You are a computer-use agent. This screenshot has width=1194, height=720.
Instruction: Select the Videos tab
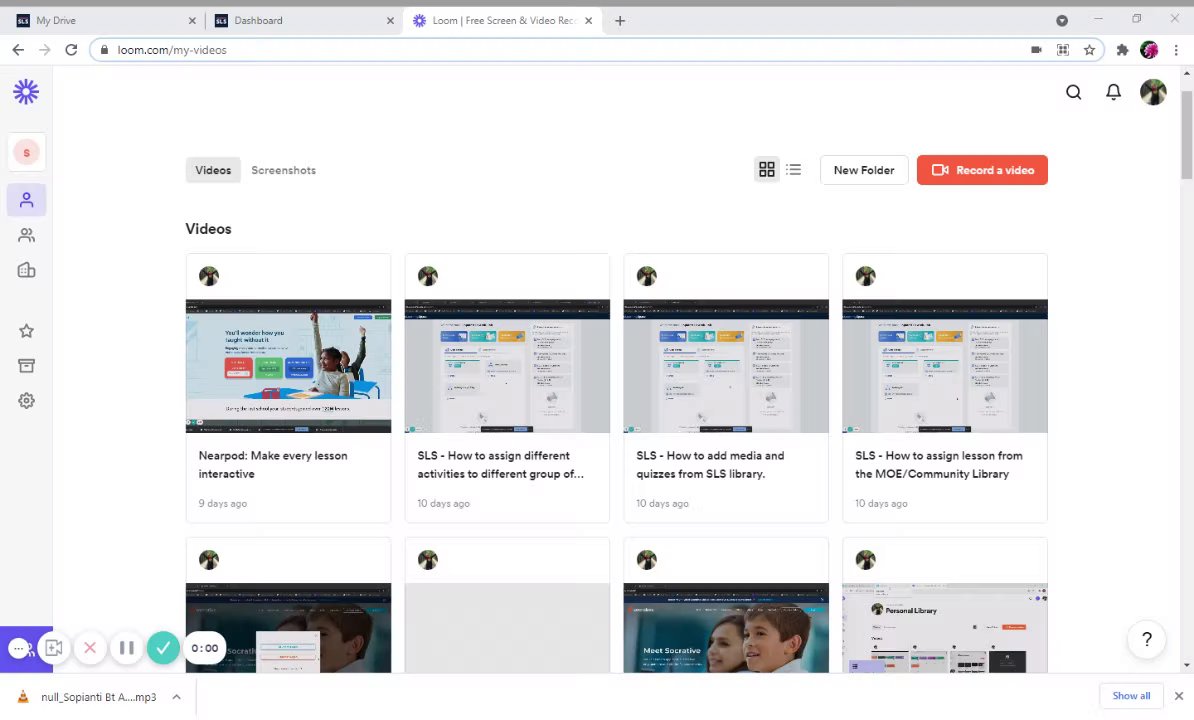[x=213, y=170]
